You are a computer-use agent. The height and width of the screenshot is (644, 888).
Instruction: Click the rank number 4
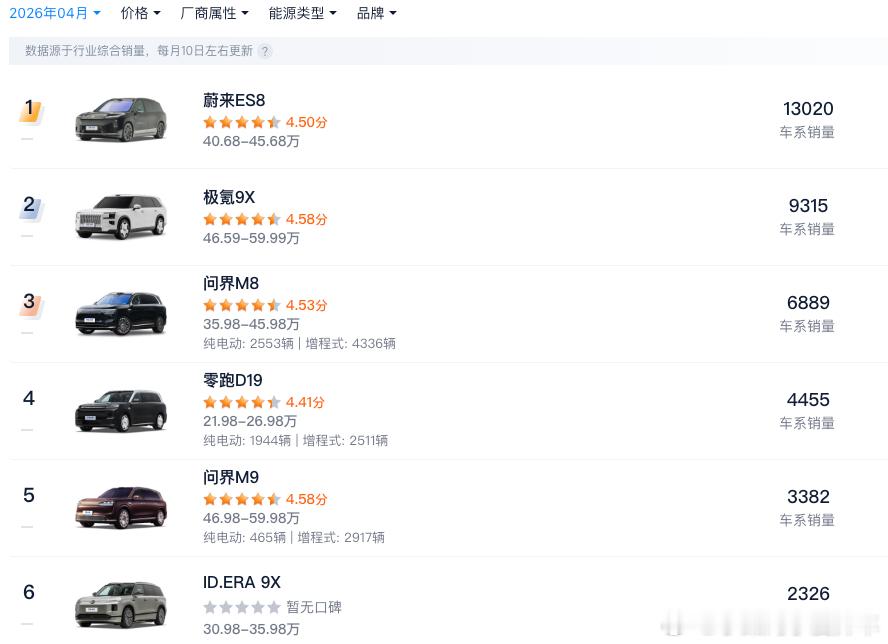(x=29, y=398)
